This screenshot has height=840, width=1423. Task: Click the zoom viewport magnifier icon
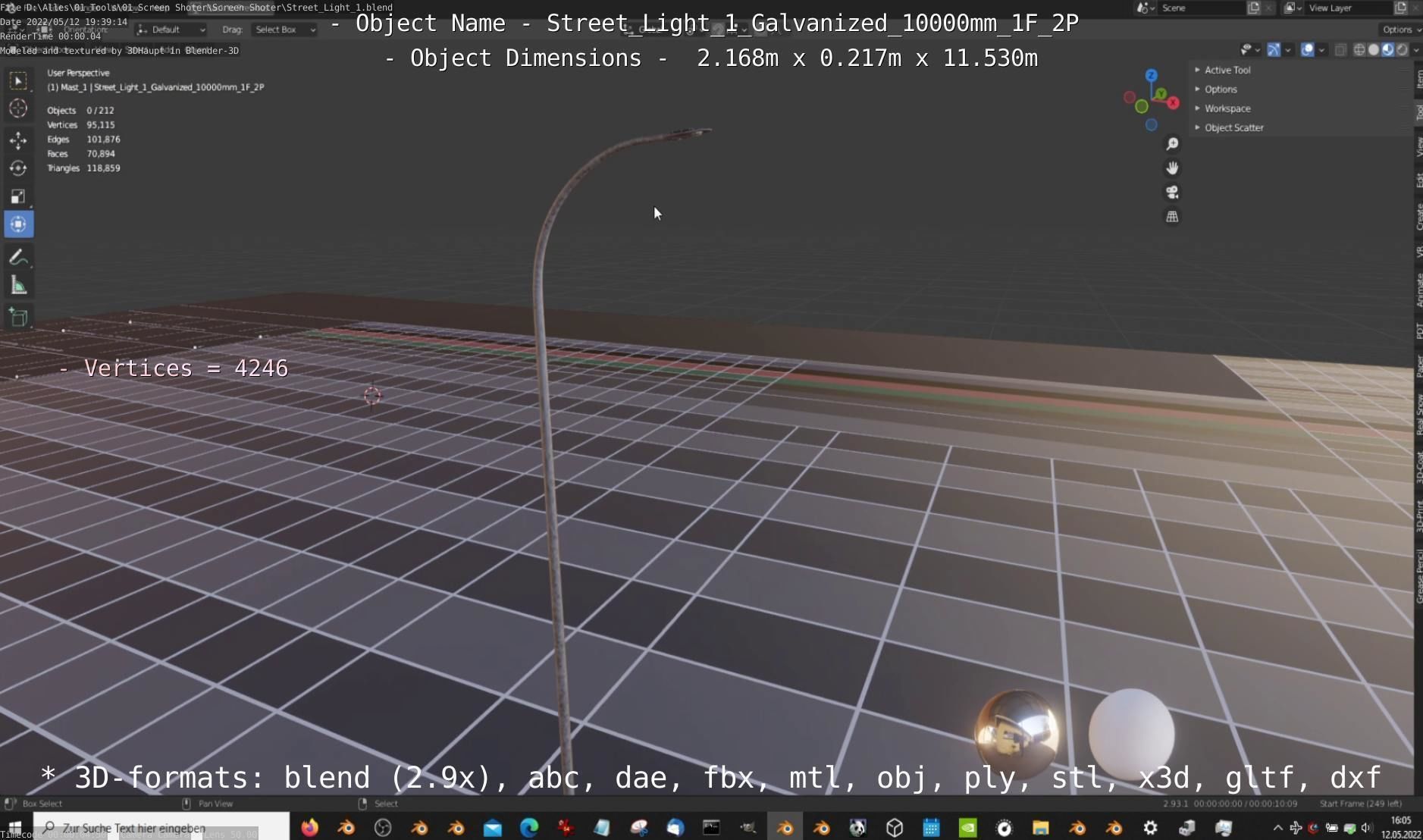point(1172,144)
